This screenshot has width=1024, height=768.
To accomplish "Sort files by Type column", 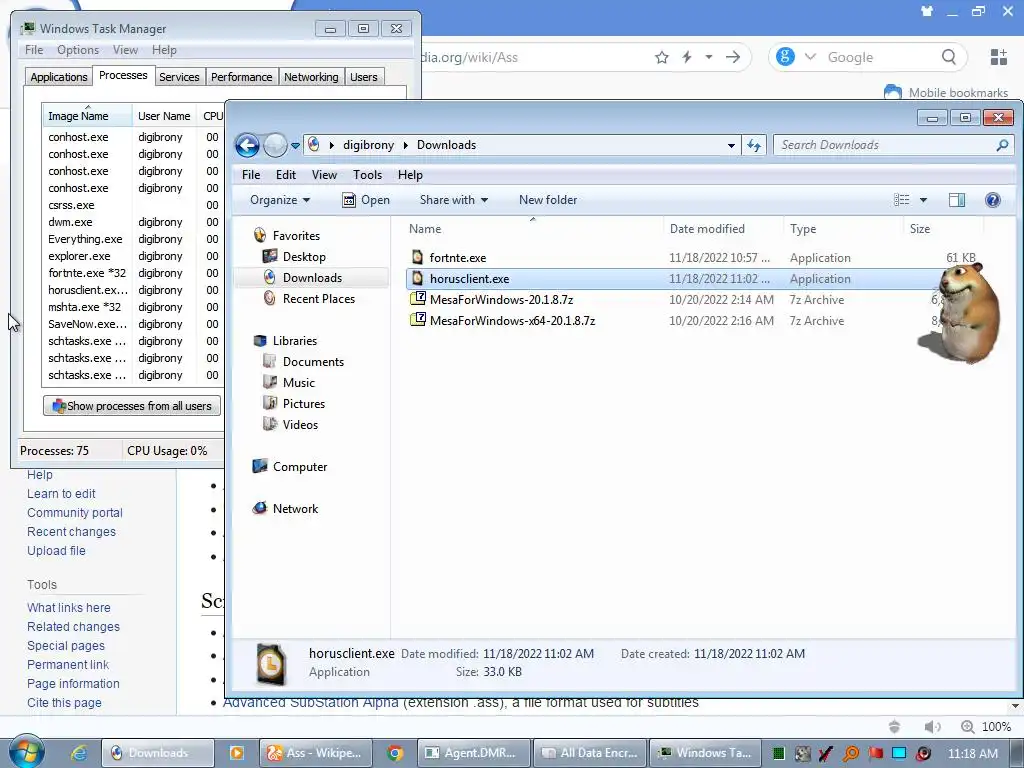I will (x=803, y=229).
